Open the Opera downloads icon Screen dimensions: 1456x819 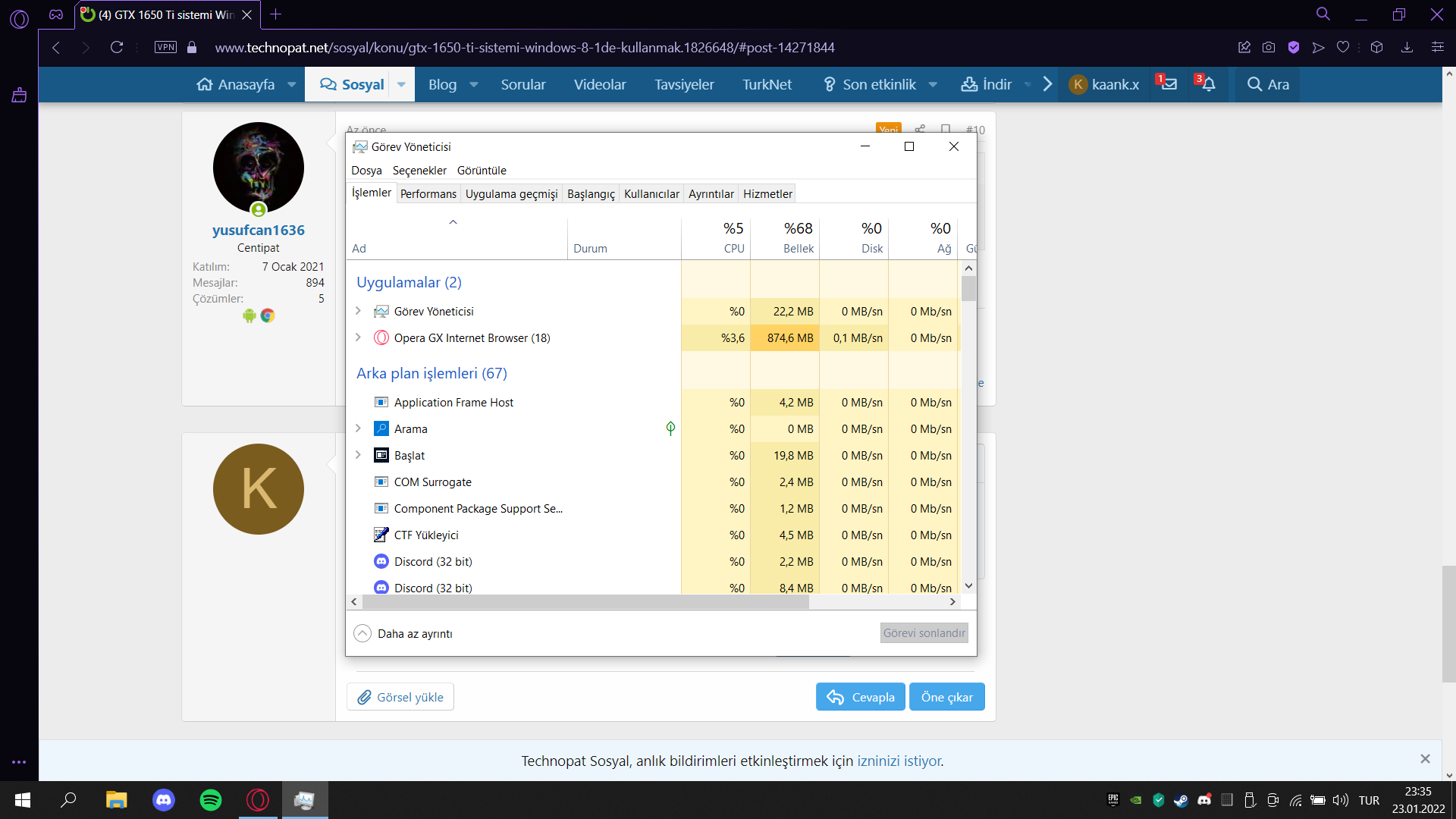[1407, 47]
